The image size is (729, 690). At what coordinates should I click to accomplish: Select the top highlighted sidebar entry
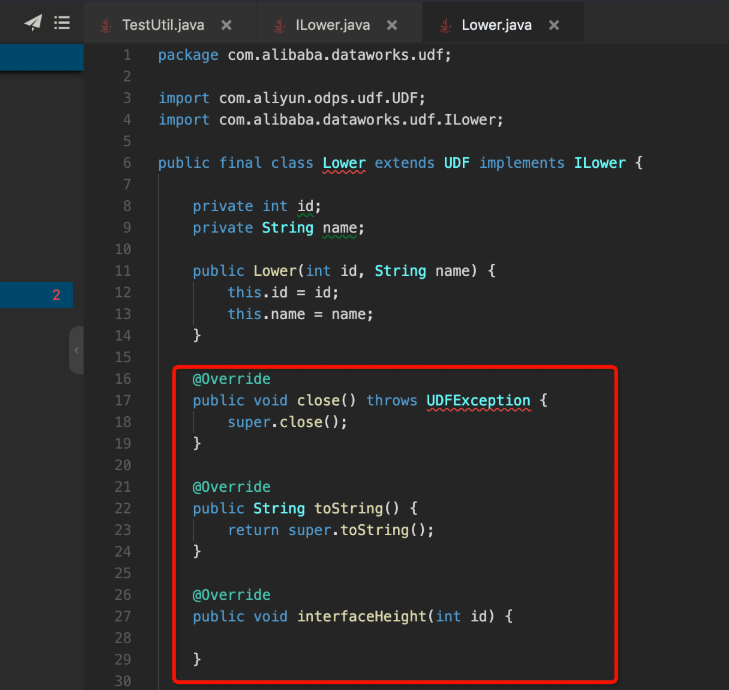[42, 58]
